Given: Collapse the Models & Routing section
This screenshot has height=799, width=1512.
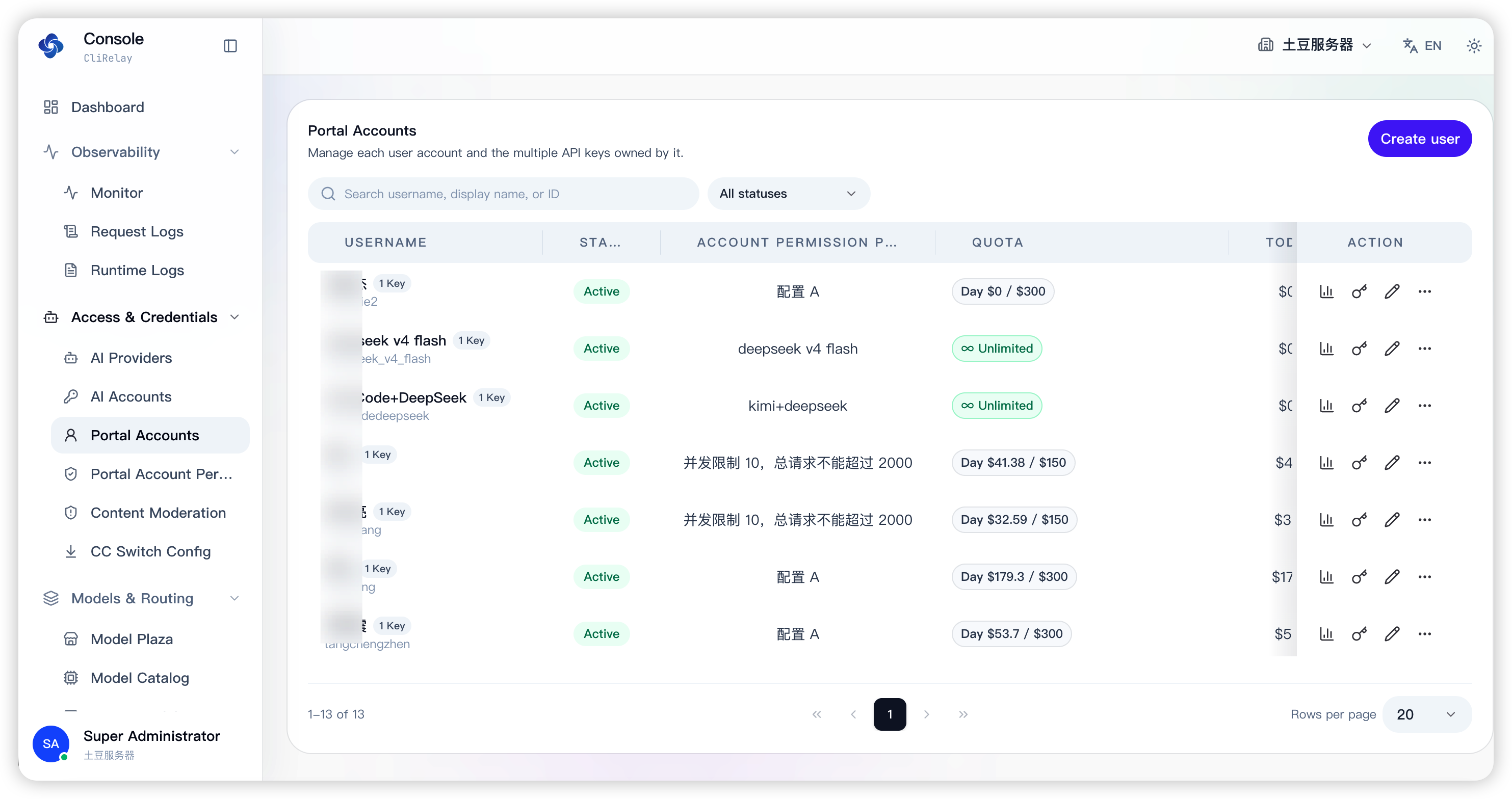Looking at the screenshot, I should tap(140, 598).
